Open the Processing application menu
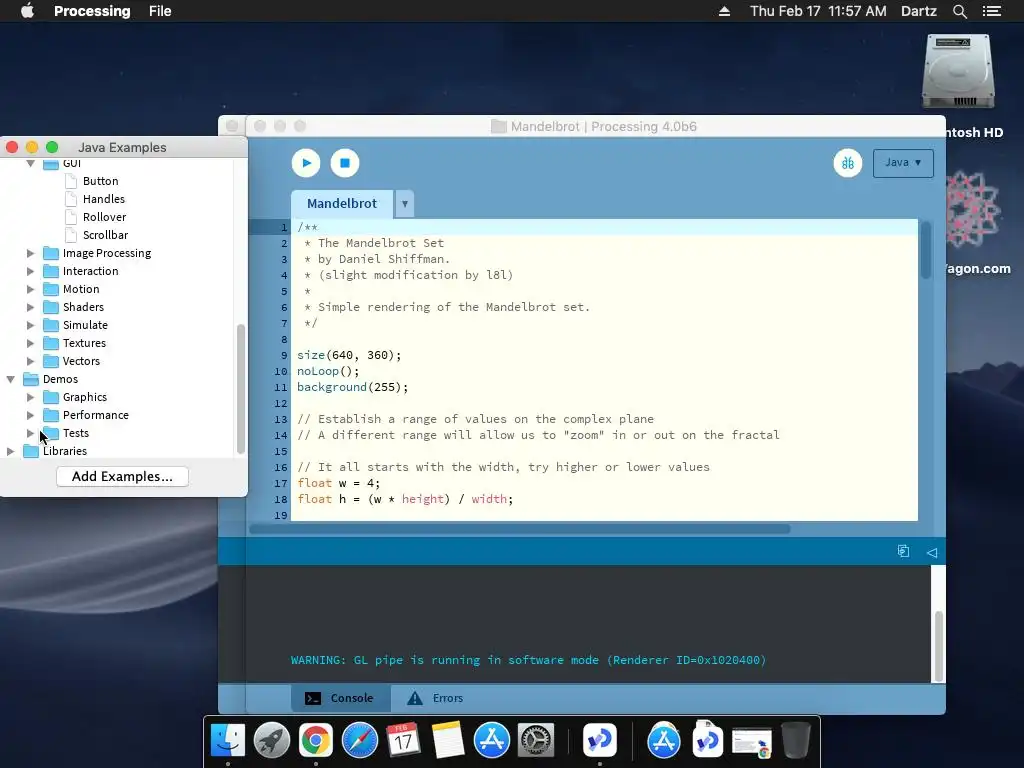Screen dimensions: 1024x768 pyautogui.click(x=92, y=11)
